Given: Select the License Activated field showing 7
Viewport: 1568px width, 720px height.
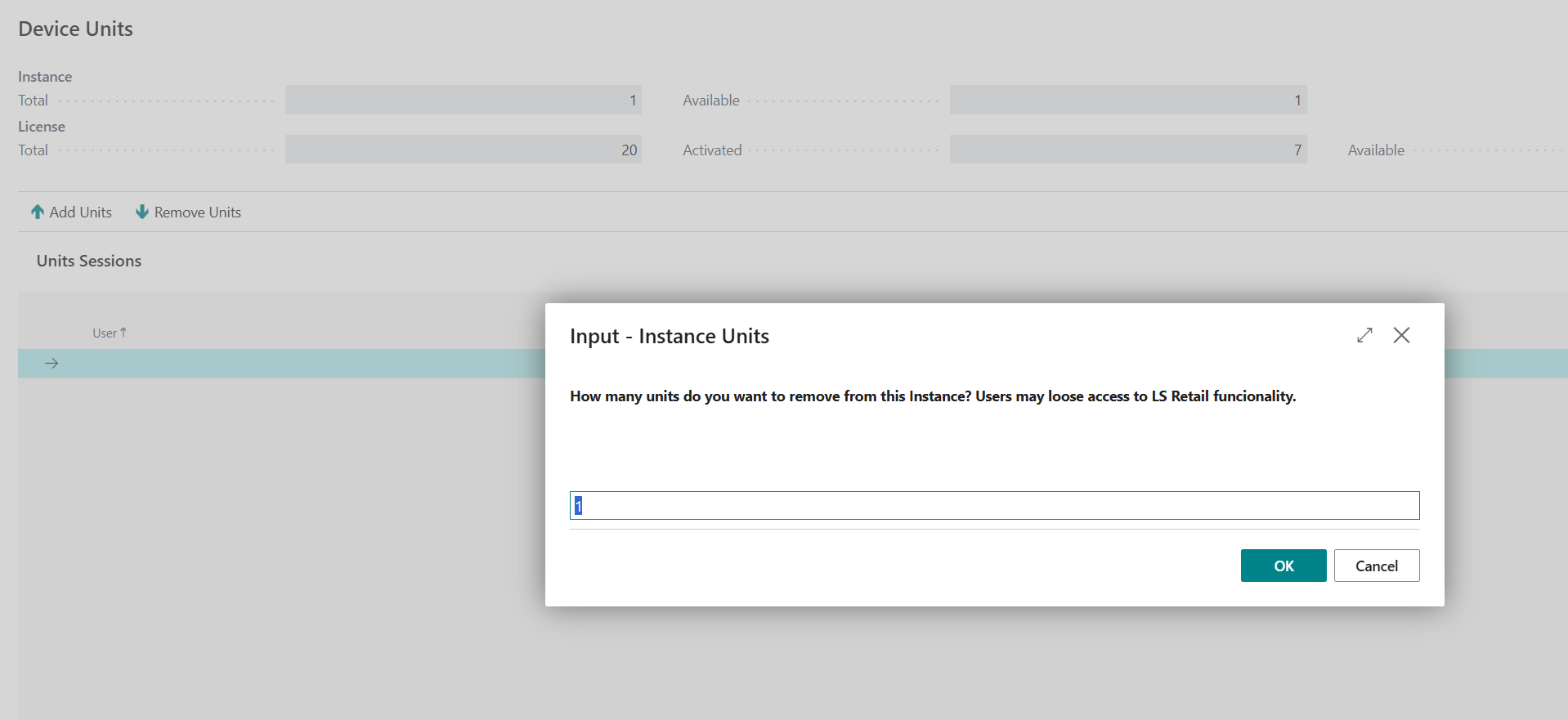Looking at the screenshot, I should 1127,150.
